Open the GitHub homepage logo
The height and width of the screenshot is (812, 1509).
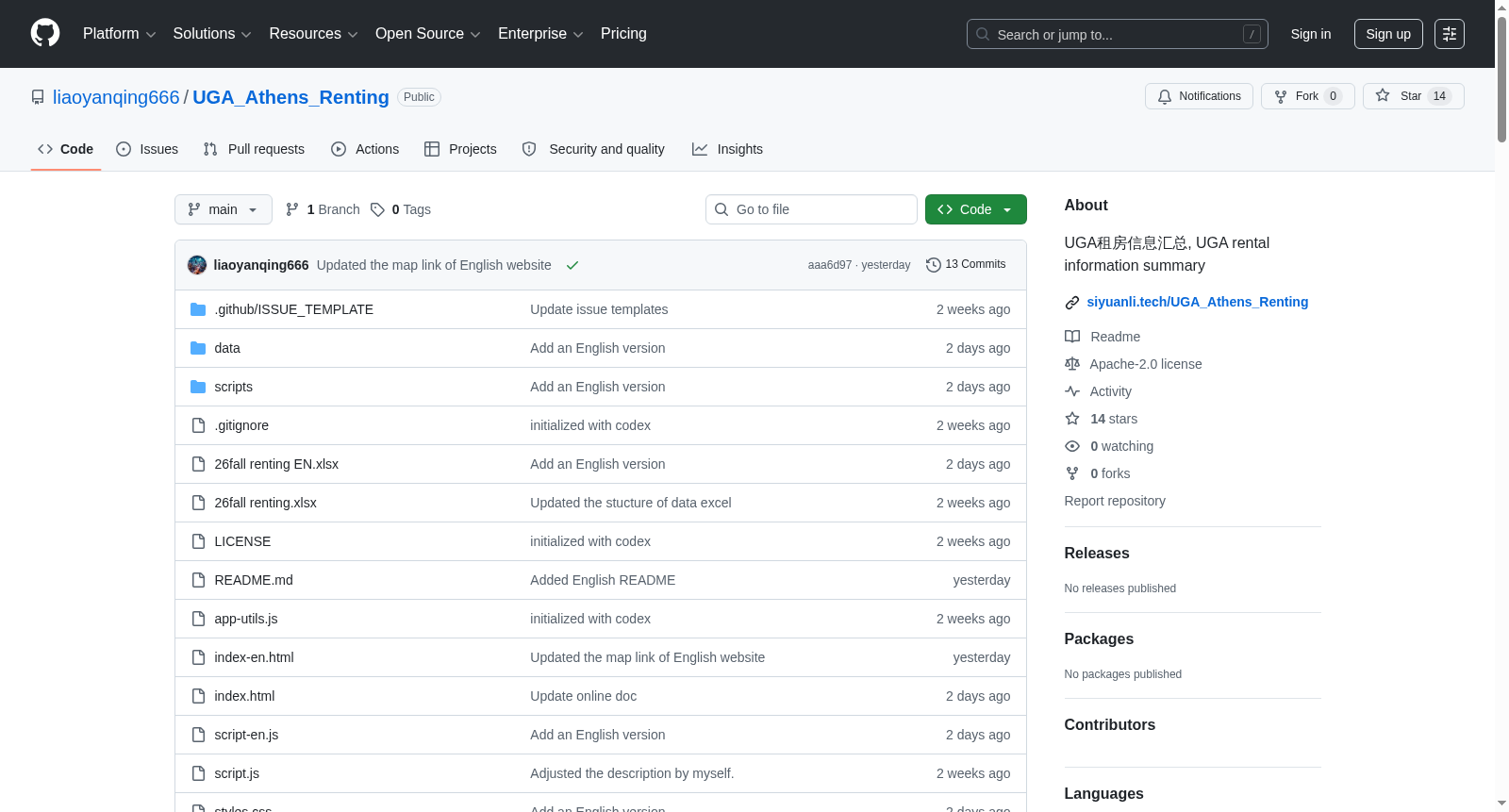45,34
